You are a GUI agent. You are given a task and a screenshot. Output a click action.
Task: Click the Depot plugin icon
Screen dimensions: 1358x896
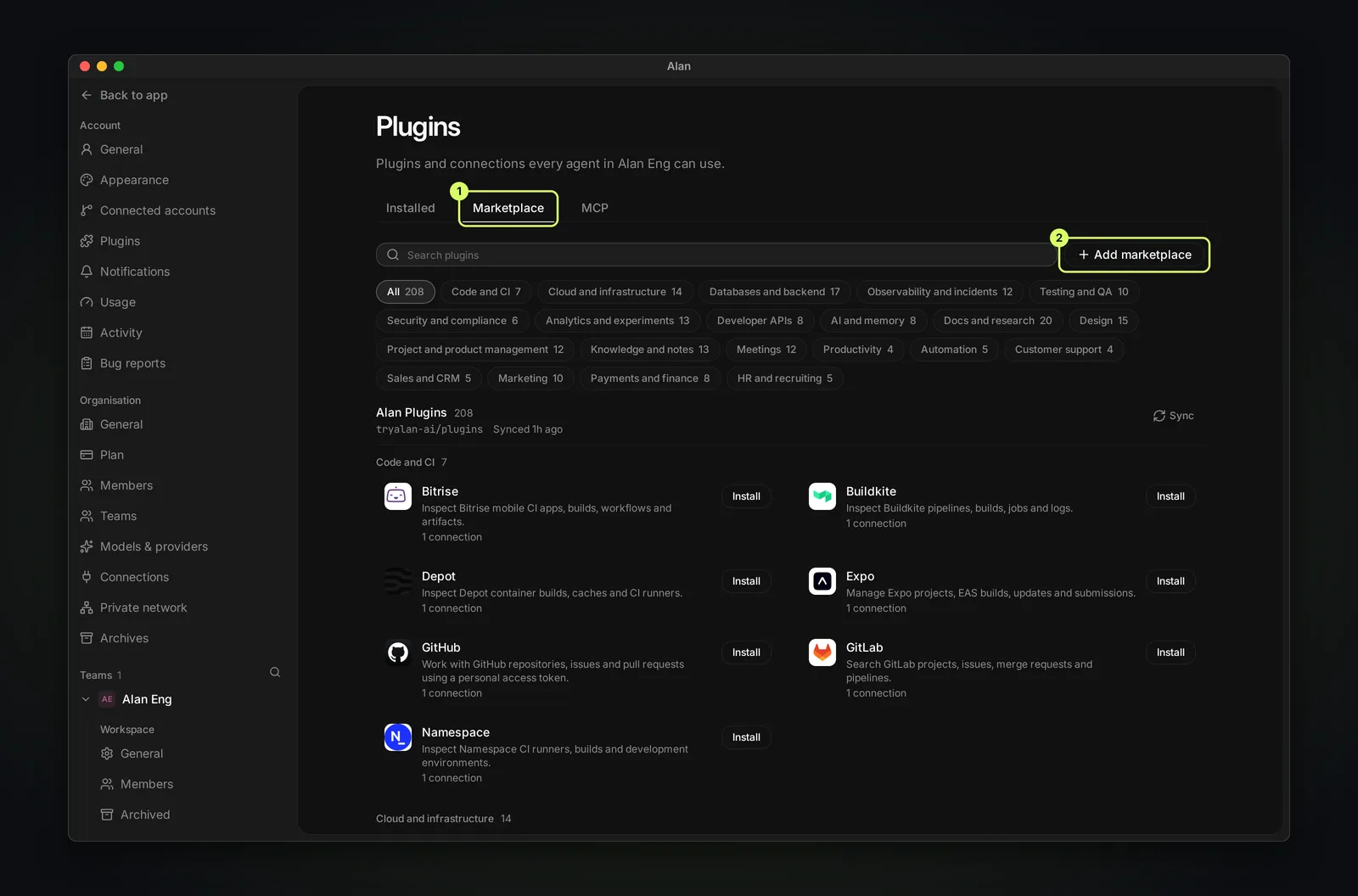point(398,581)
